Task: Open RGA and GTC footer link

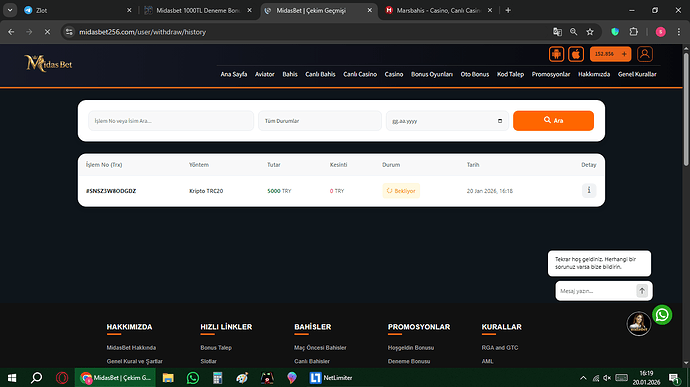Action: (x=499, y=348)
